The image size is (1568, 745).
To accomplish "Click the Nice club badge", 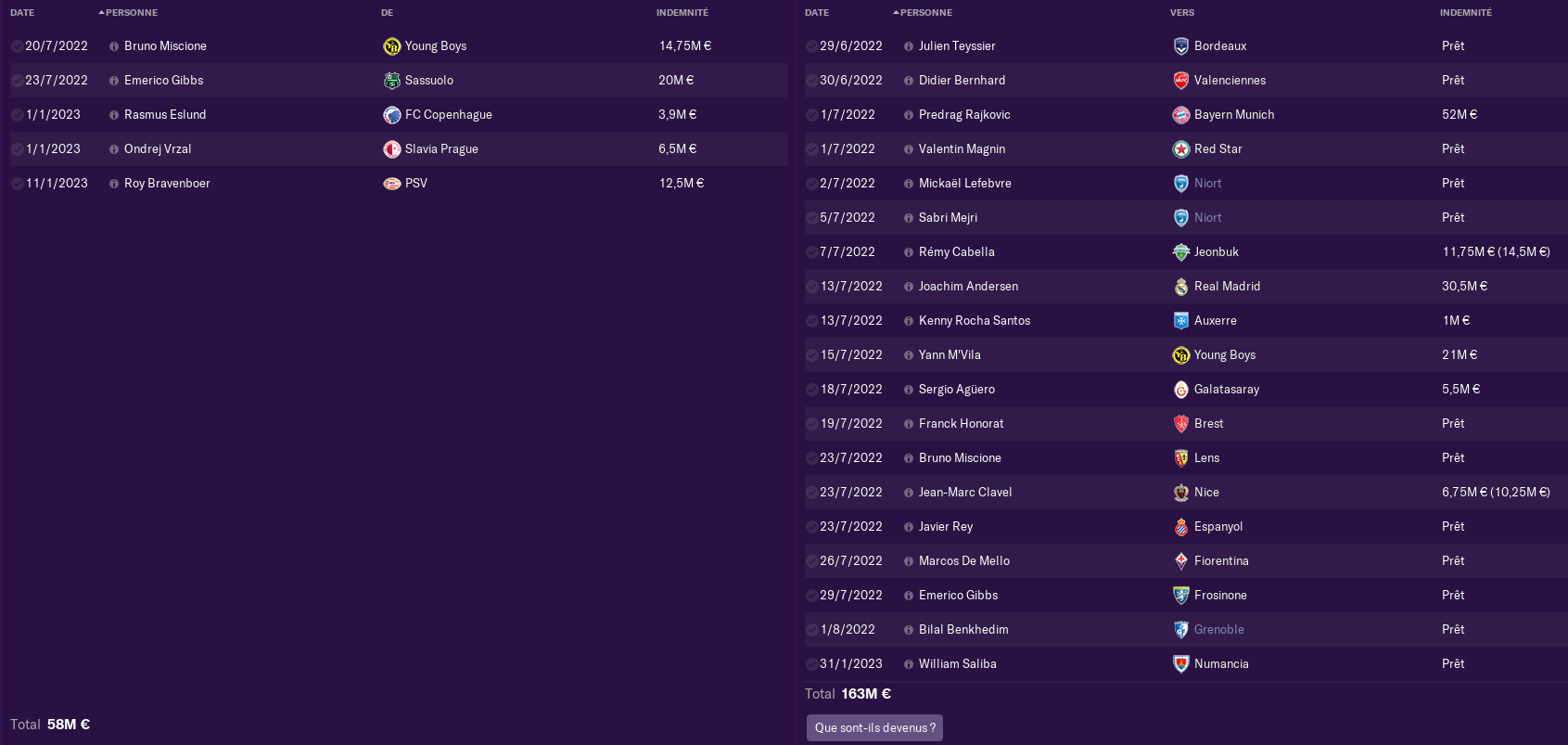I will (1181, 493).
